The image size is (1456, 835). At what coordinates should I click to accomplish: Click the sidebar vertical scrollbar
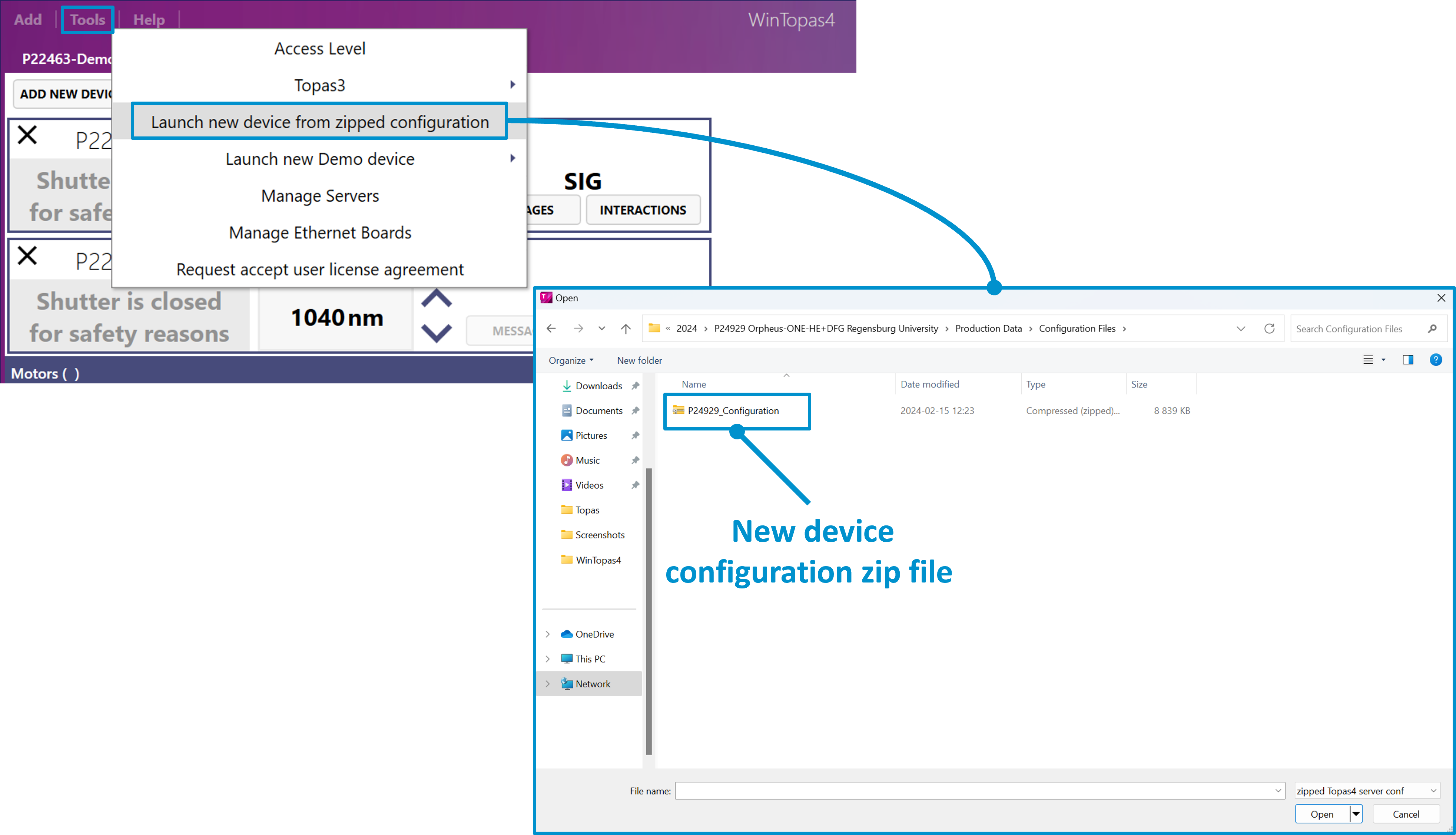click(x=649, y=611)
